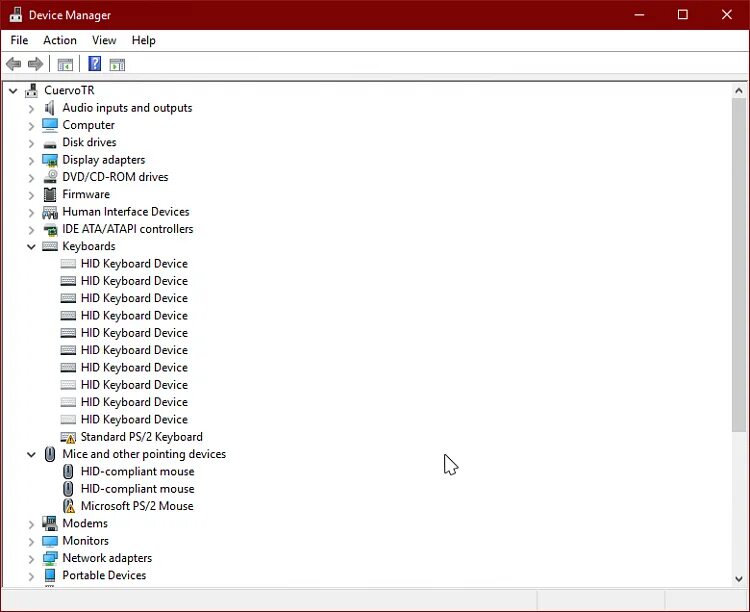
Task: Open the Help menu
Action: [x=143, y=40]
